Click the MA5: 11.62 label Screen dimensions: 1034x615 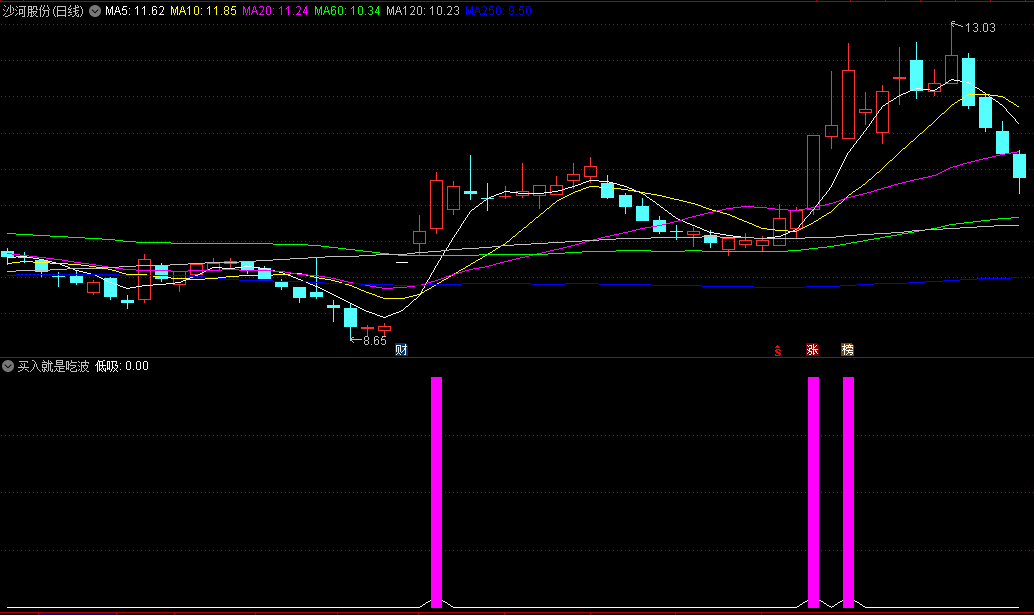[135, 11]
